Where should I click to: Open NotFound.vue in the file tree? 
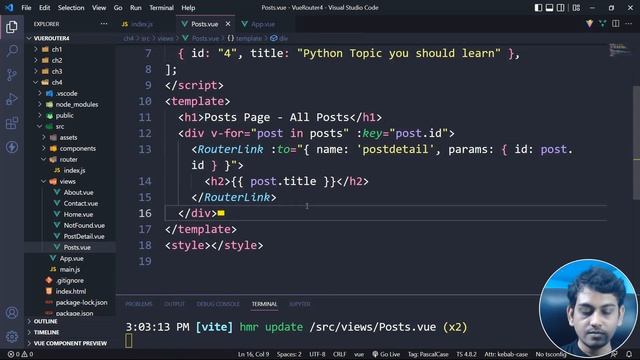pos(70,225)
